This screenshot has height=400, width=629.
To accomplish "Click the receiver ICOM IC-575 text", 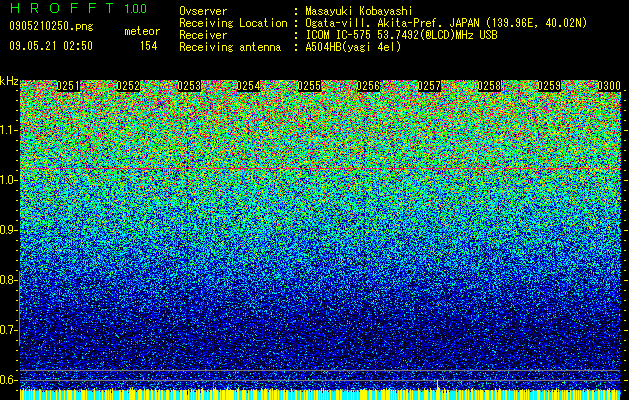I will point(339,35).
